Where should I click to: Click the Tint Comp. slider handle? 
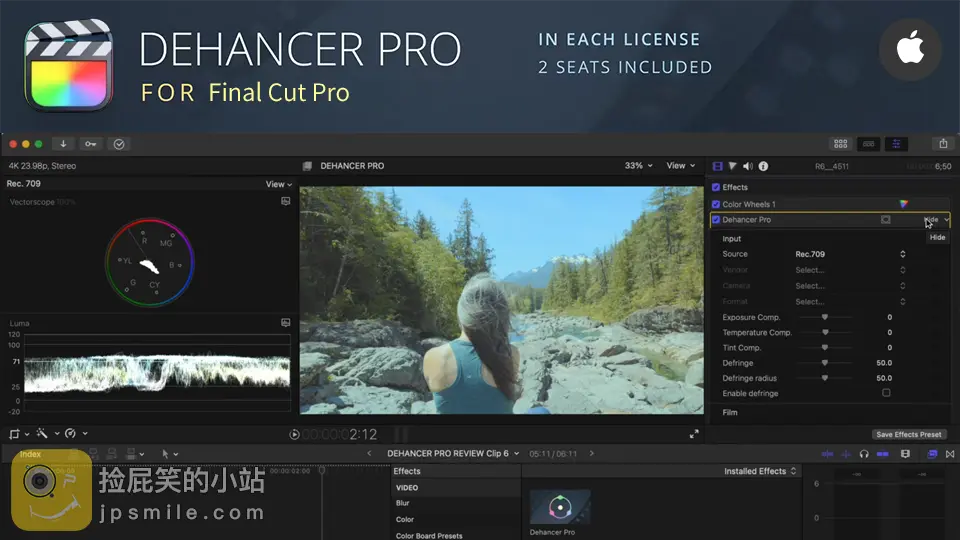click(x=825, y=348)
